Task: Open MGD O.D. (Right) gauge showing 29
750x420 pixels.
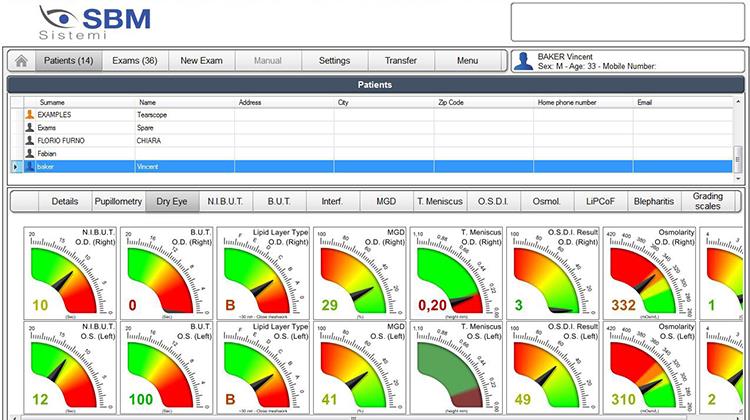Action: 360,273
